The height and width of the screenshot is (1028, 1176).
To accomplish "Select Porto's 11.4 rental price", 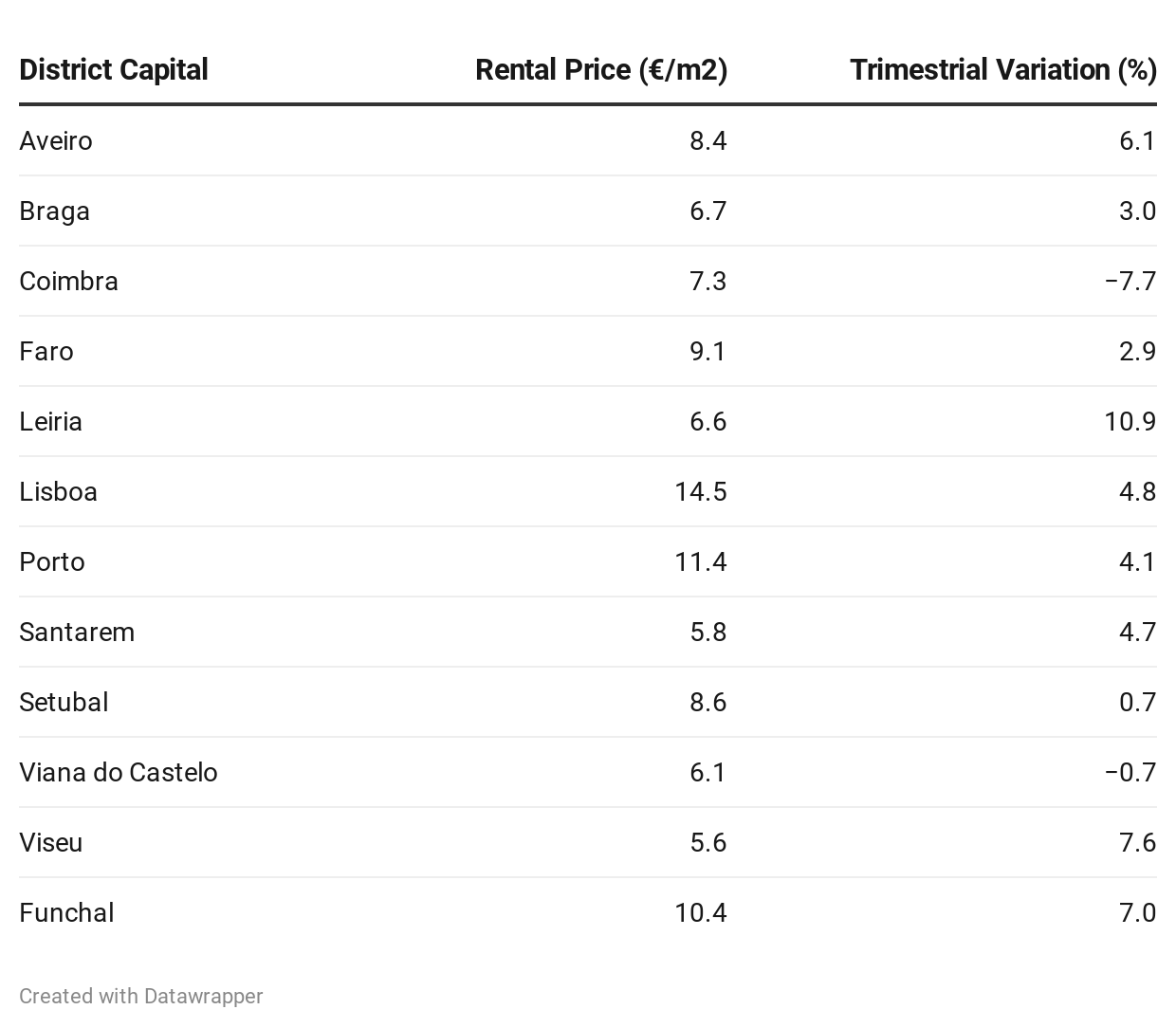I will 701,562.
